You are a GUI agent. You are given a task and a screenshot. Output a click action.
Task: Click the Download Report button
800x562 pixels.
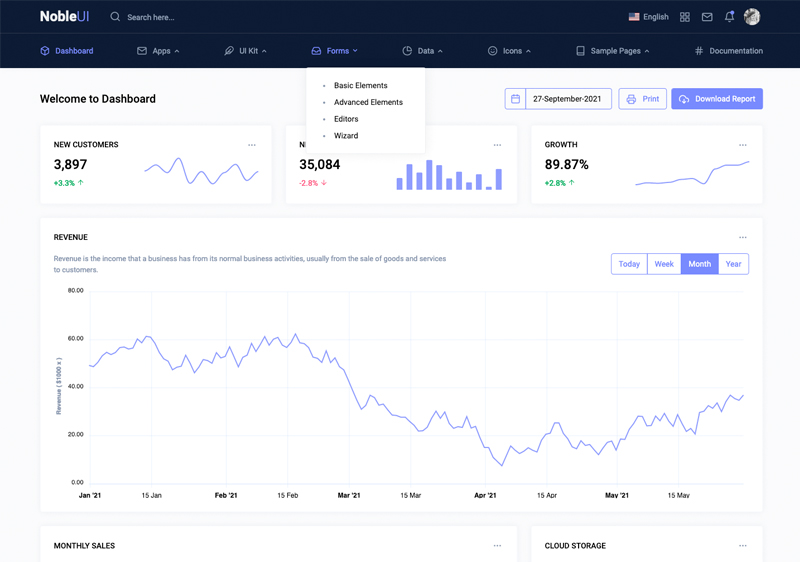click(717, 99)
